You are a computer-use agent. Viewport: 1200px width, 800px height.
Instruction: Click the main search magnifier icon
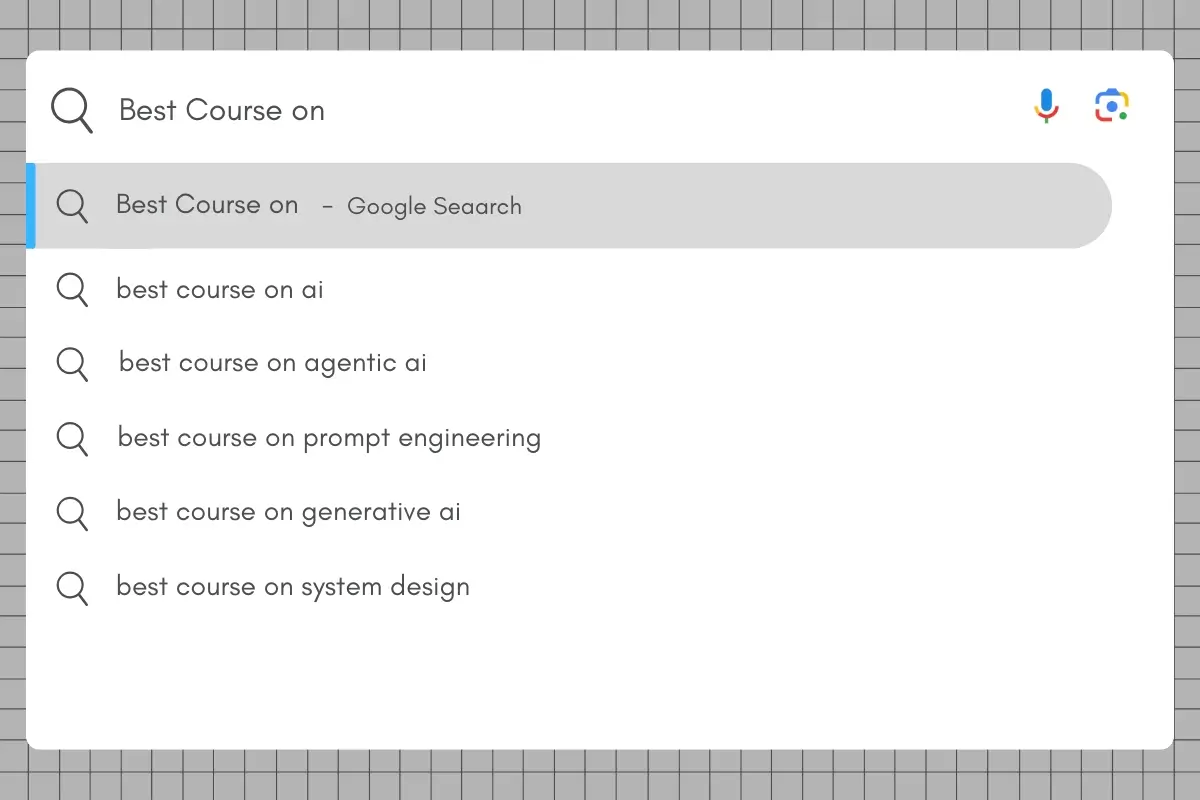point(71,109)
